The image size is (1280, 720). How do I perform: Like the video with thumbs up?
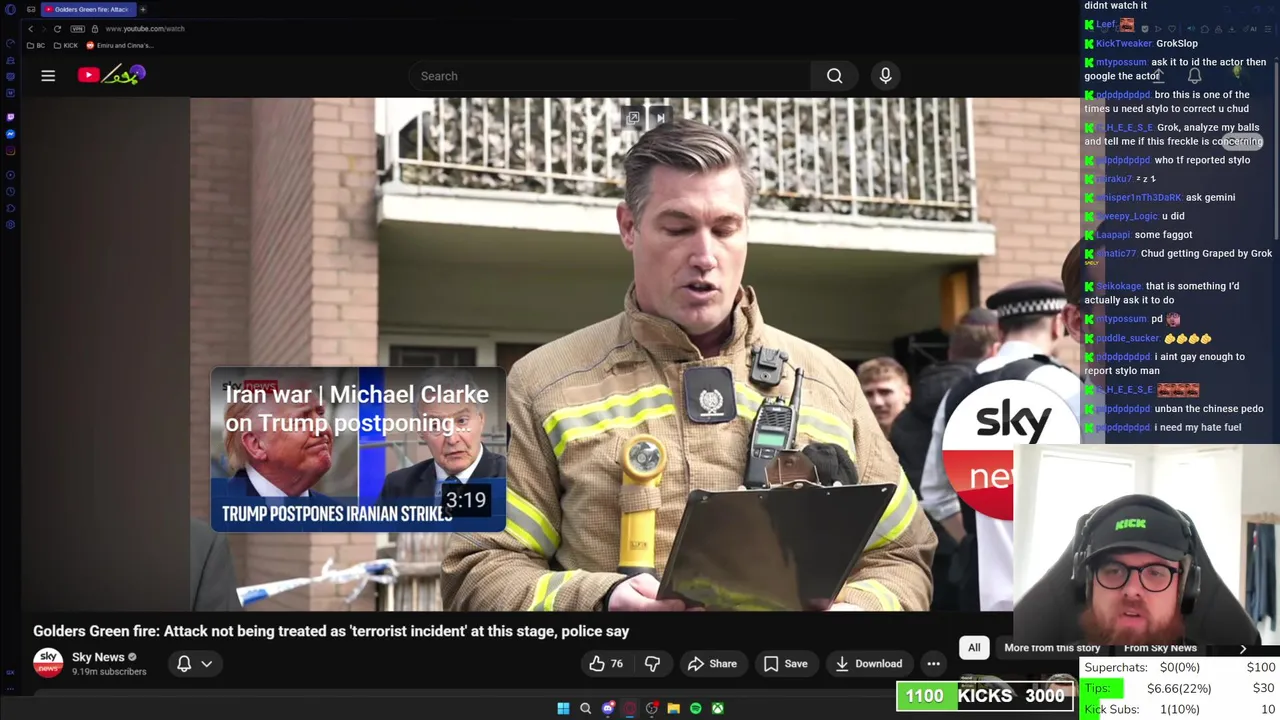coord(605,663)
